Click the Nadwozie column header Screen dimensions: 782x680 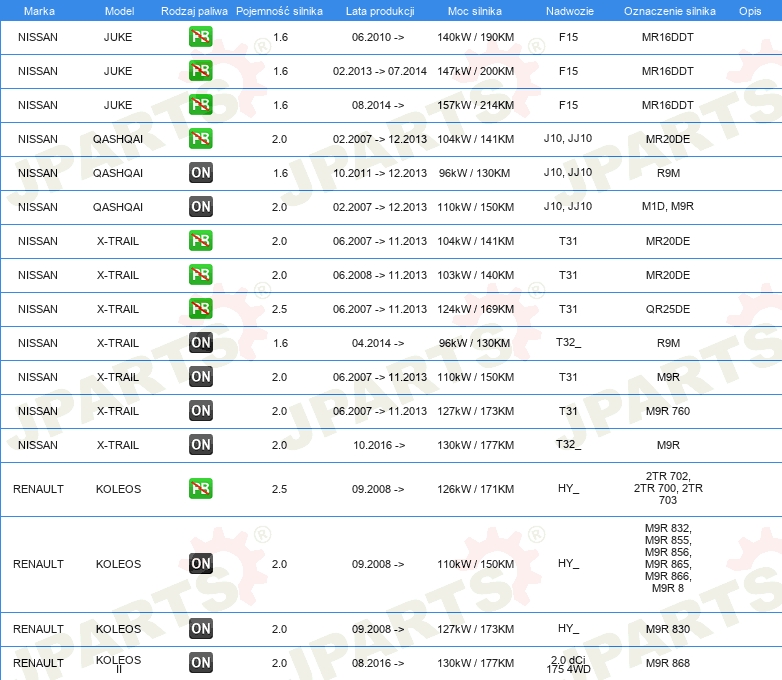[x=570, y=11]
